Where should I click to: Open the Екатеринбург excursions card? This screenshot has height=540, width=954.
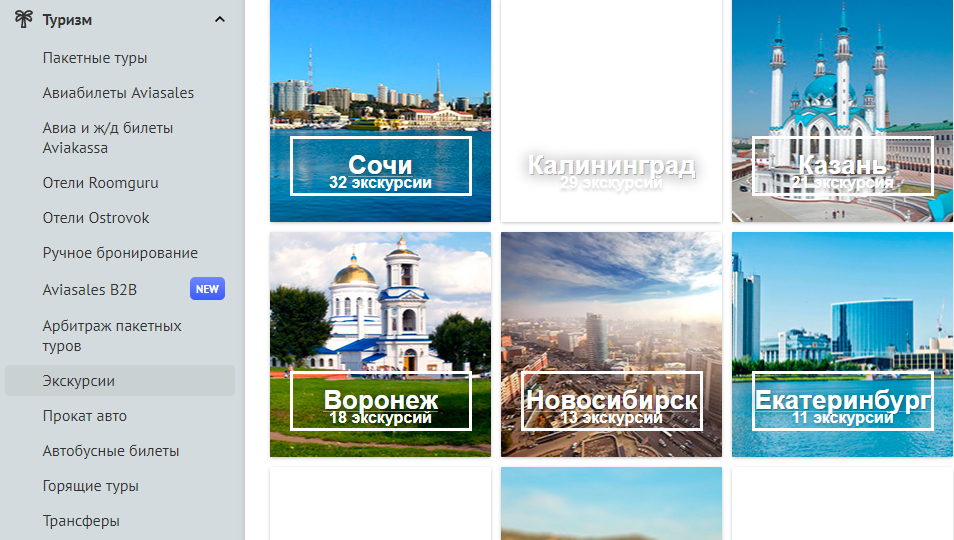(843, 344)
